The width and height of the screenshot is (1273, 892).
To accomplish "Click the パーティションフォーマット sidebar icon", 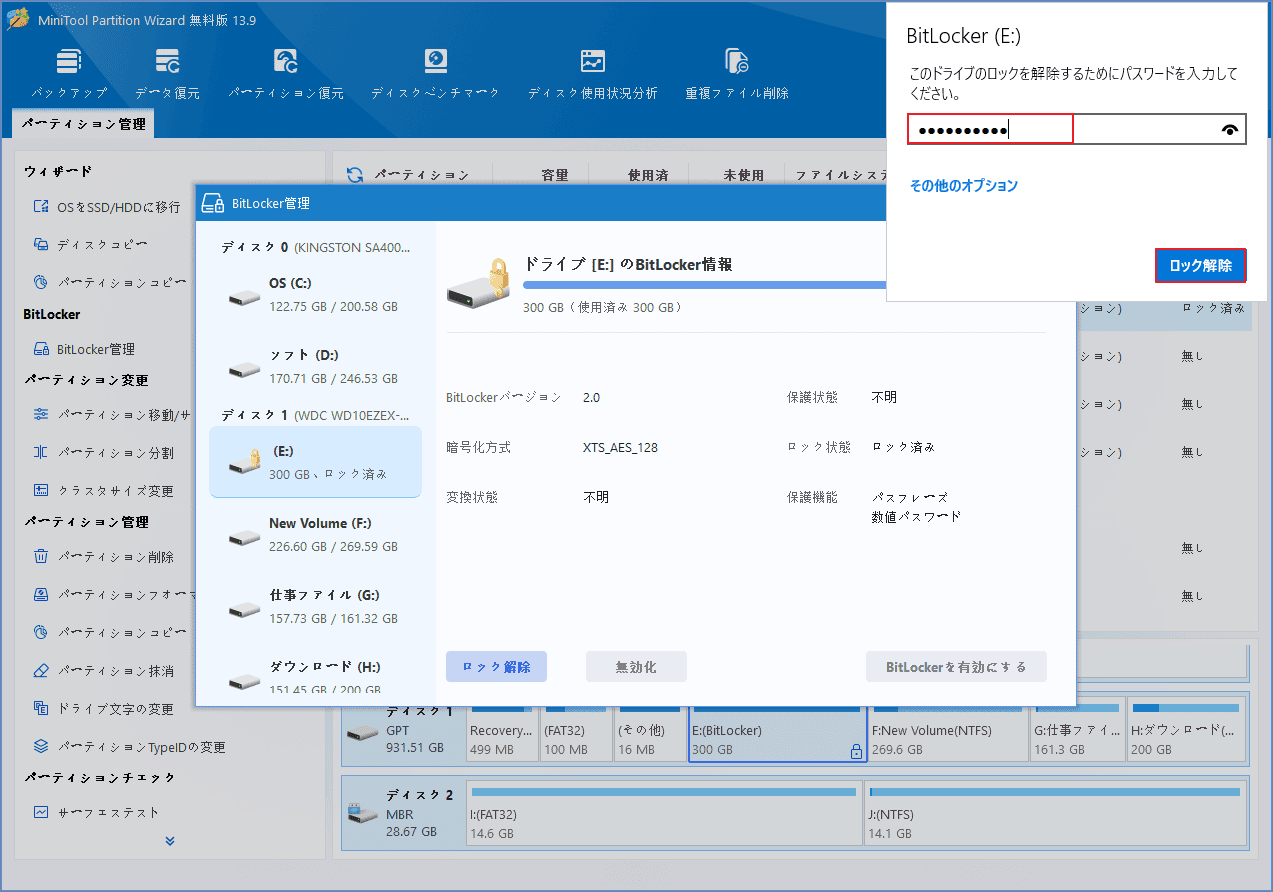I will click(41, 594).
